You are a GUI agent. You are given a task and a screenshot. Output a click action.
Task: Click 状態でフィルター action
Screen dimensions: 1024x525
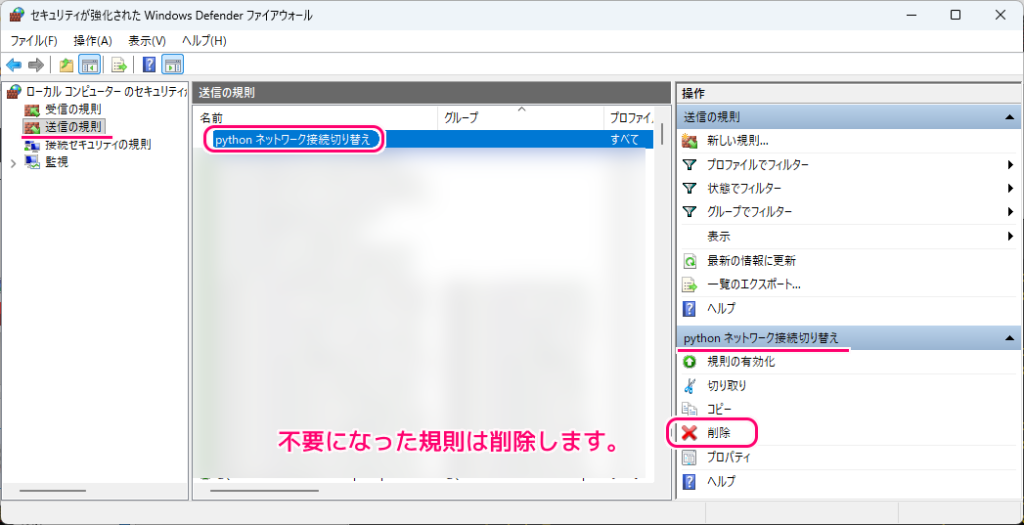[744, 188]
